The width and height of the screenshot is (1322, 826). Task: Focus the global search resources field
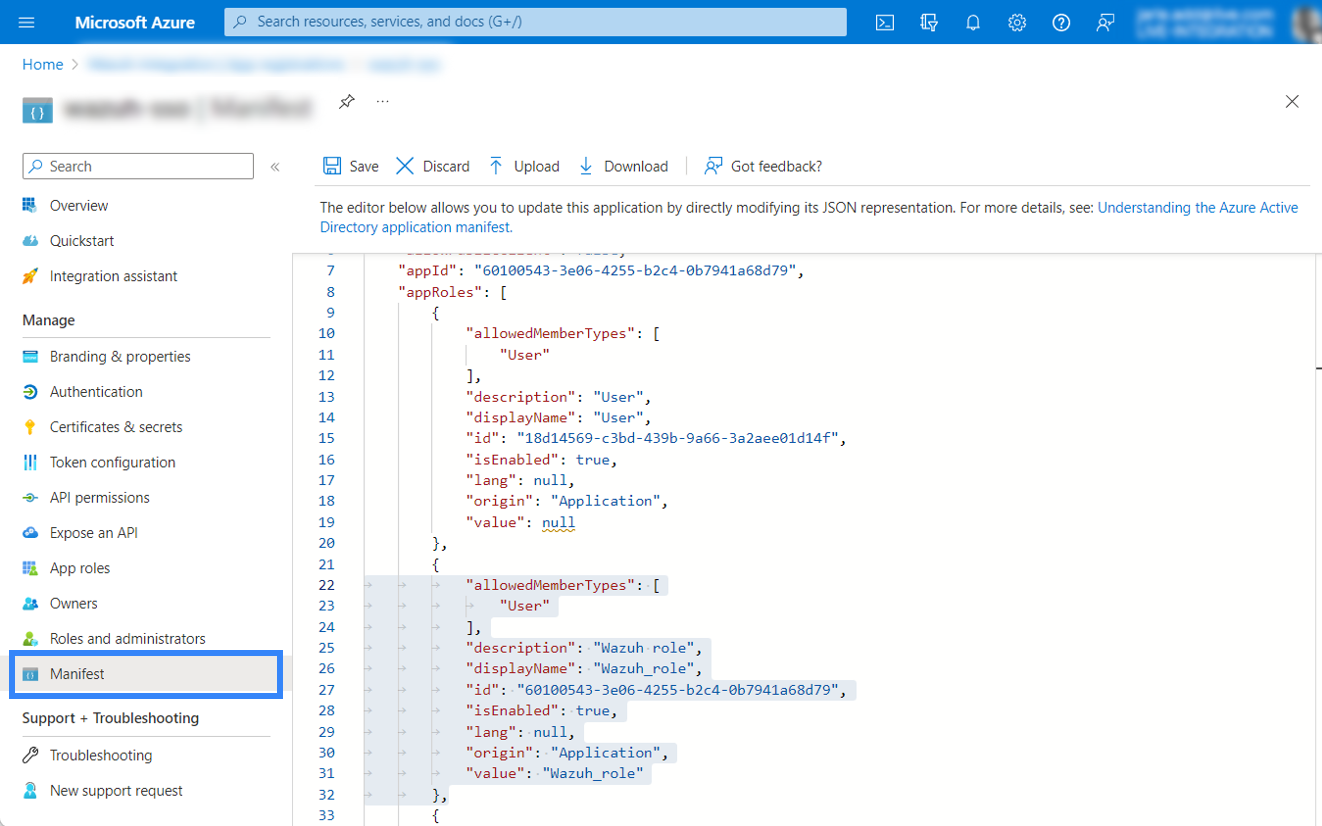point(535,21)
